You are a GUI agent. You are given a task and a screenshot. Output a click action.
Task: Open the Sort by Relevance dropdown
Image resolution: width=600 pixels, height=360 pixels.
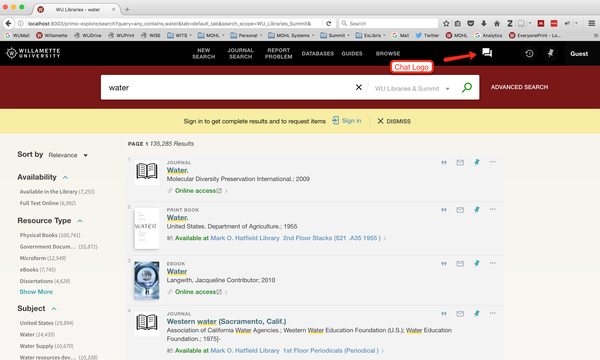point(68,155)
